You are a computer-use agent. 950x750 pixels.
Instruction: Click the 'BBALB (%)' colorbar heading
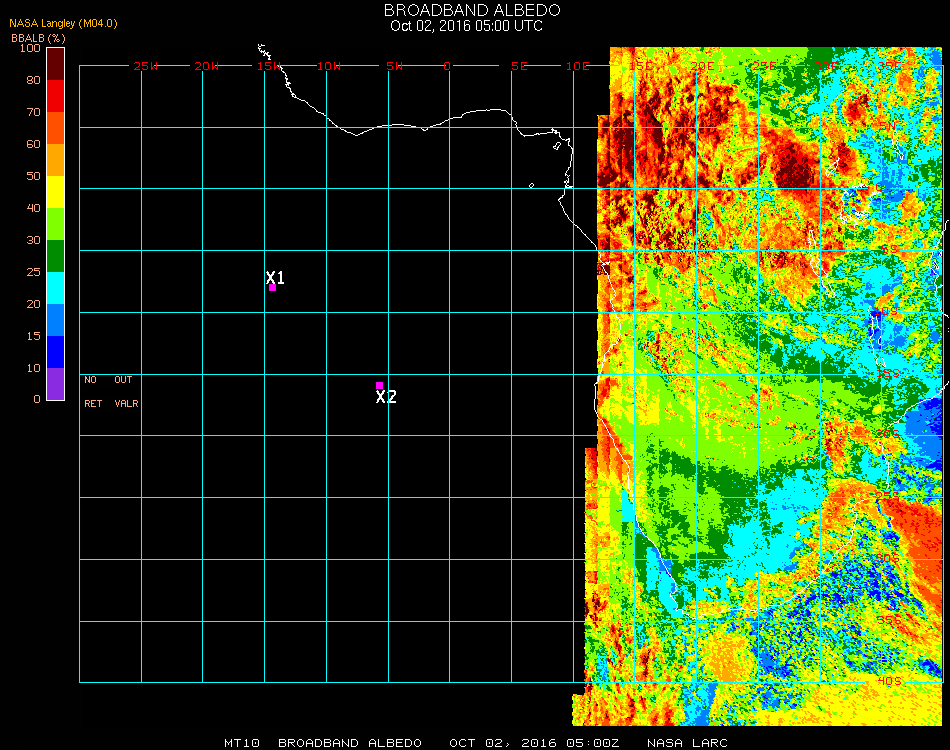coord(38,38)
